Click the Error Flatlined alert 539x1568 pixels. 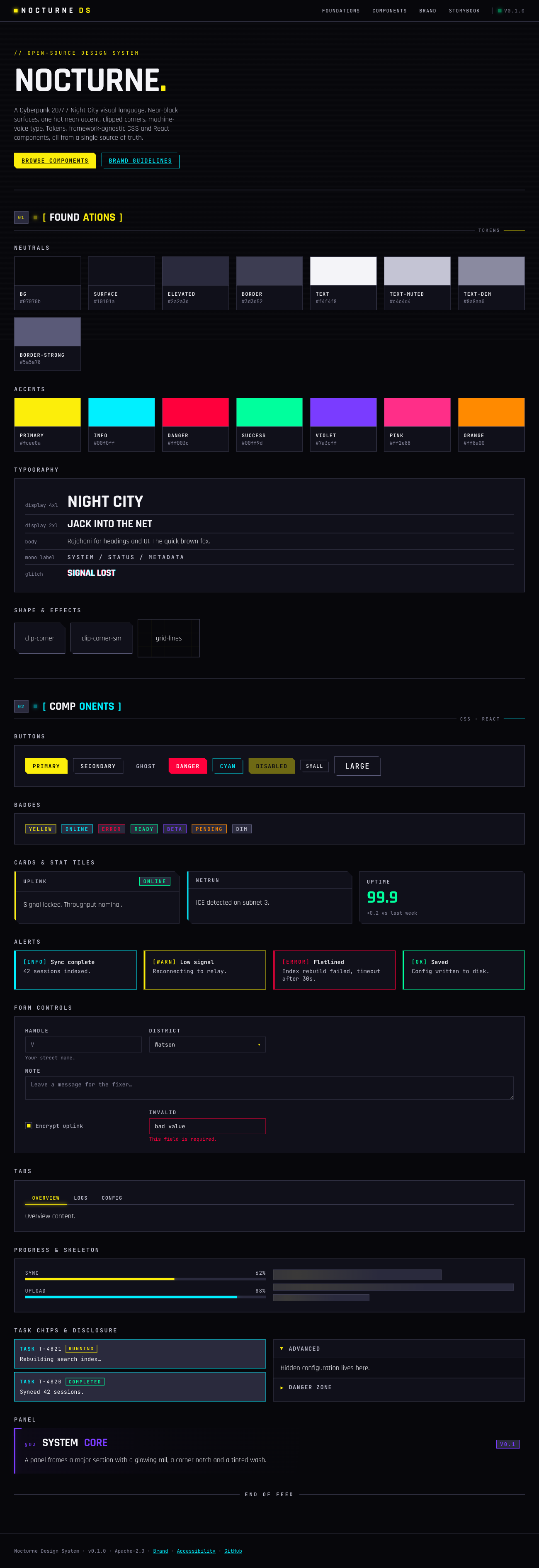335,970
